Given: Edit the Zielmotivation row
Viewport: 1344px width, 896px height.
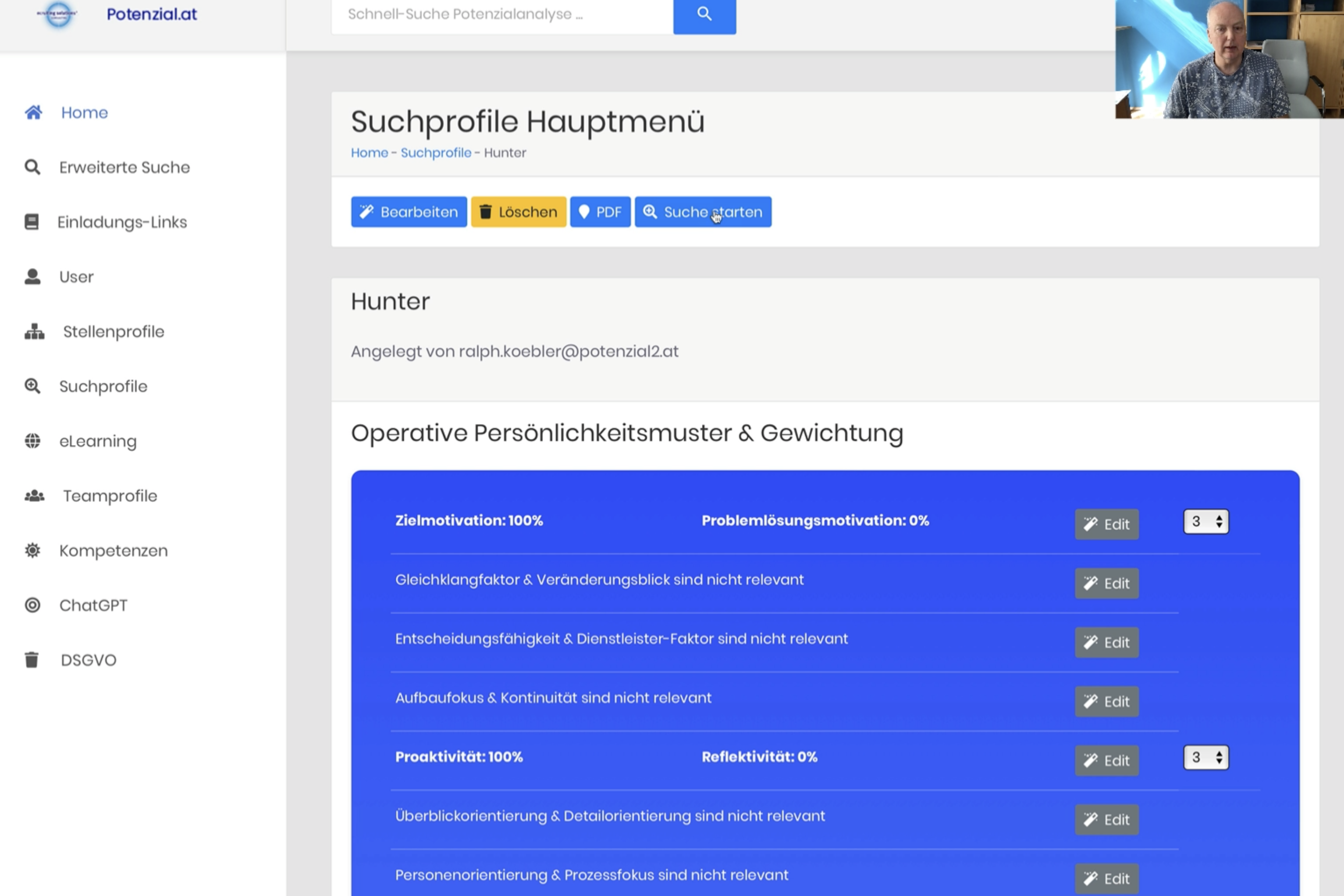Looking at the screenshot, I should [x=1107, y=524].
